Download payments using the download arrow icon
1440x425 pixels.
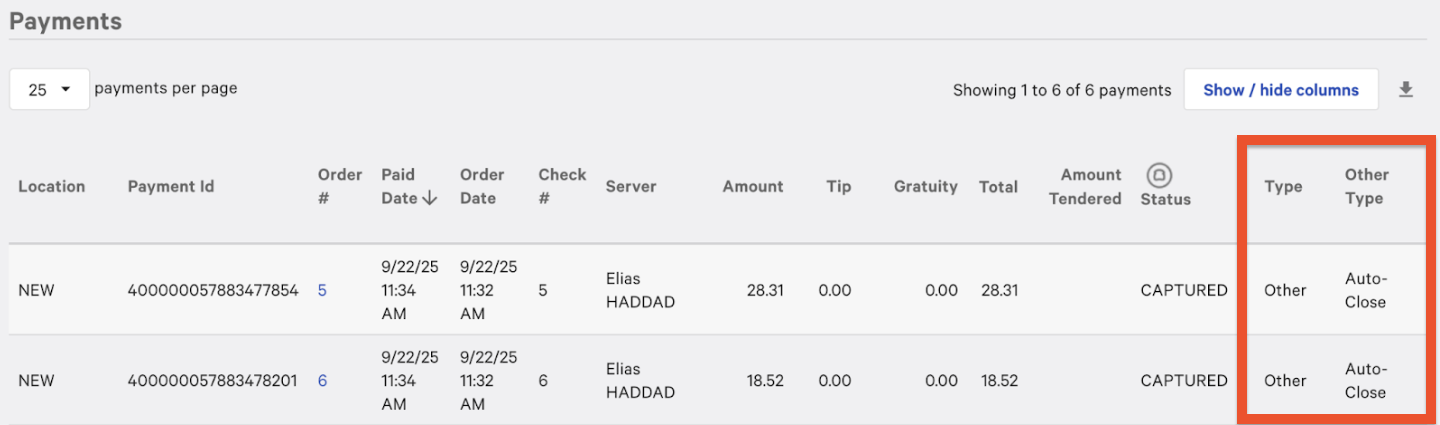tap(1406, 90)
